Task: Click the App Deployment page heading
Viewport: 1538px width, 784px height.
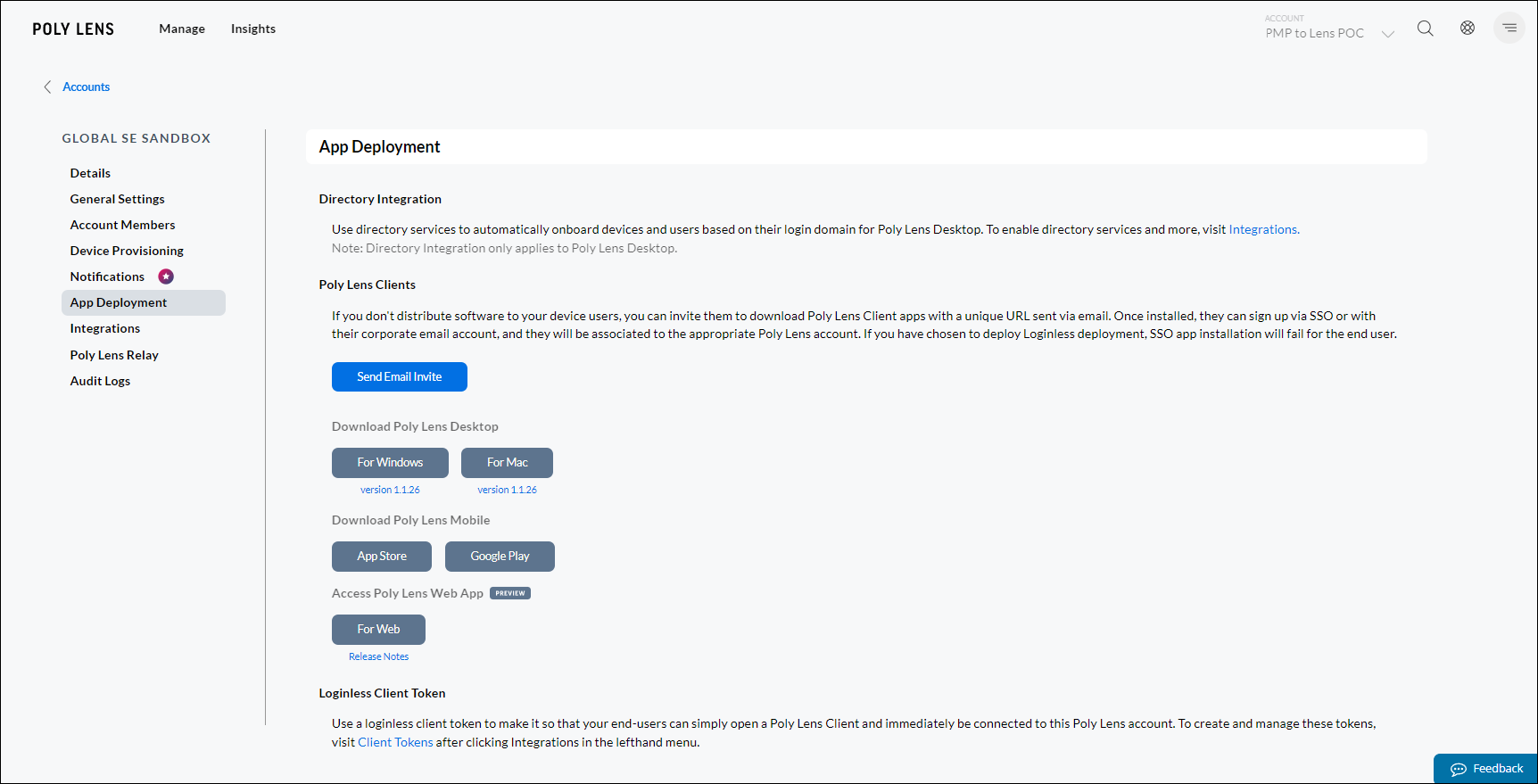Action: tap(379, 146)
